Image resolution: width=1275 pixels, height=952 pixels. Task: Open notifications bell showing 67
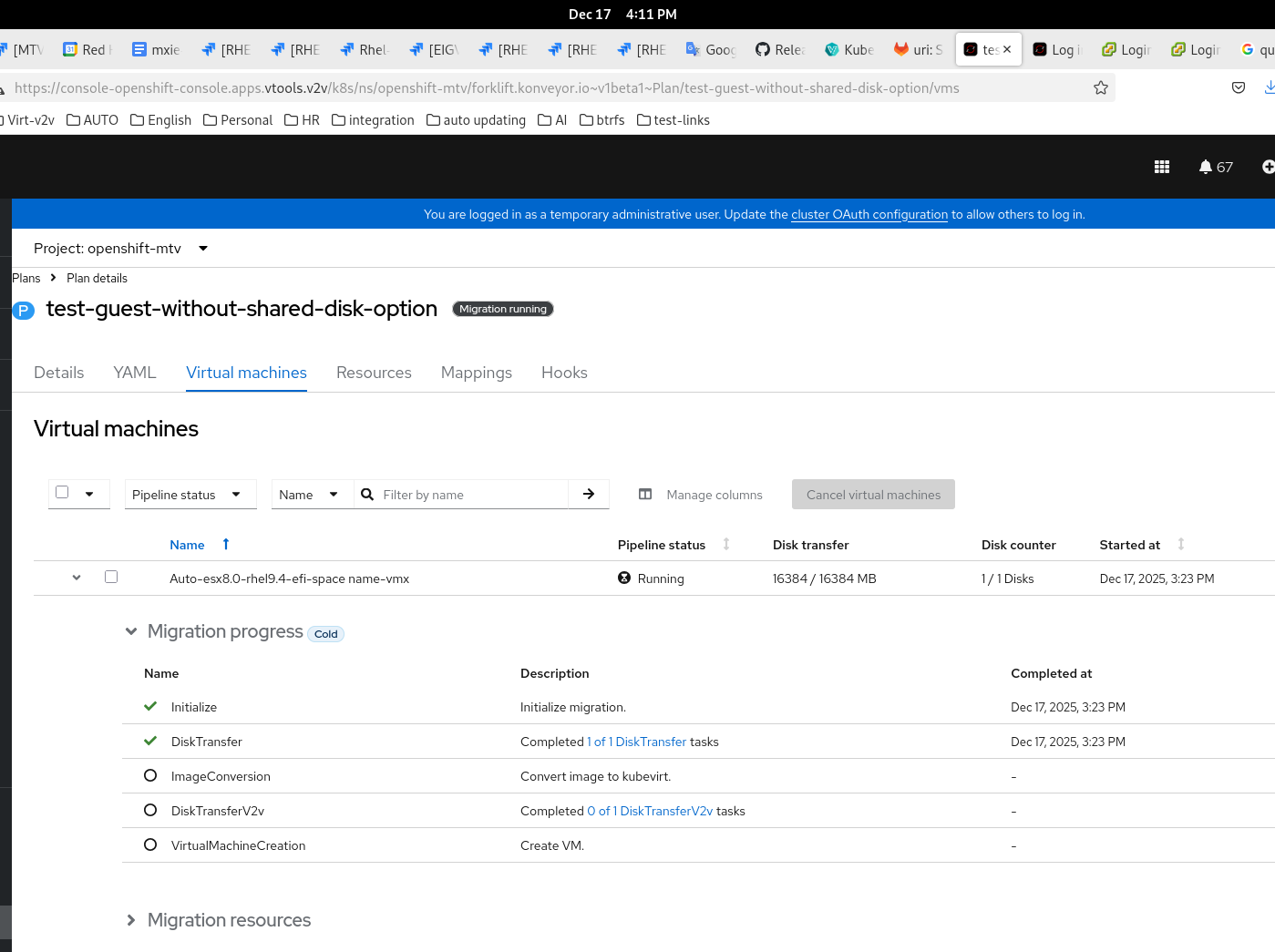pyautogui.click(x=1216, y=167)
